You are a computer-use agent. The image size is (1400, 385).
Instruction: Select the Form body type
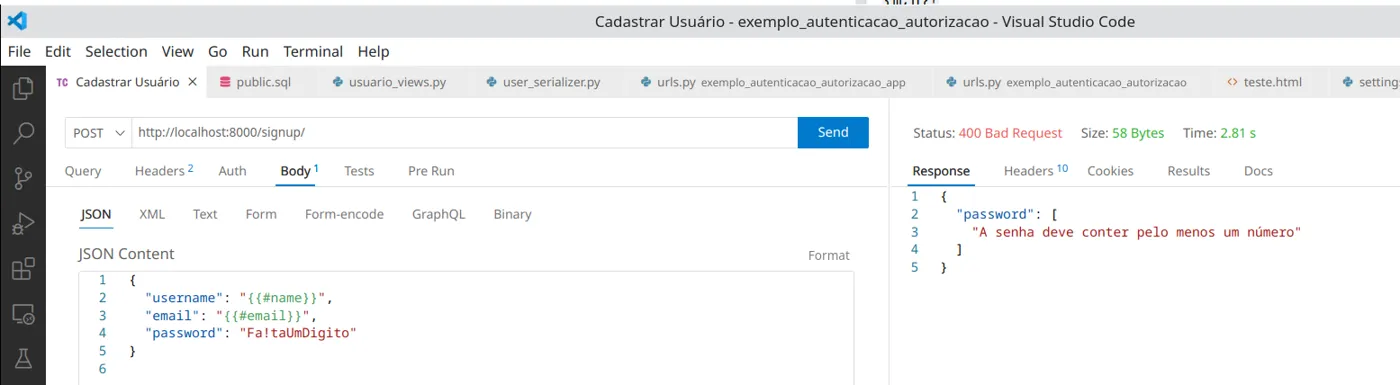coord(261,214)
